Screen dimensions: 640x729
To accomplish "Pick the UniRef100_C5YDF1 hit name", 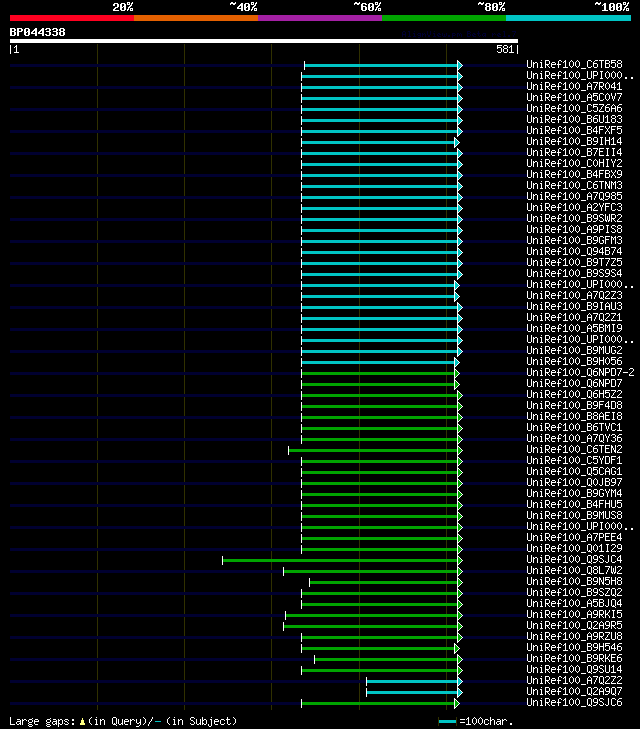I will click(x=574, y=460).
